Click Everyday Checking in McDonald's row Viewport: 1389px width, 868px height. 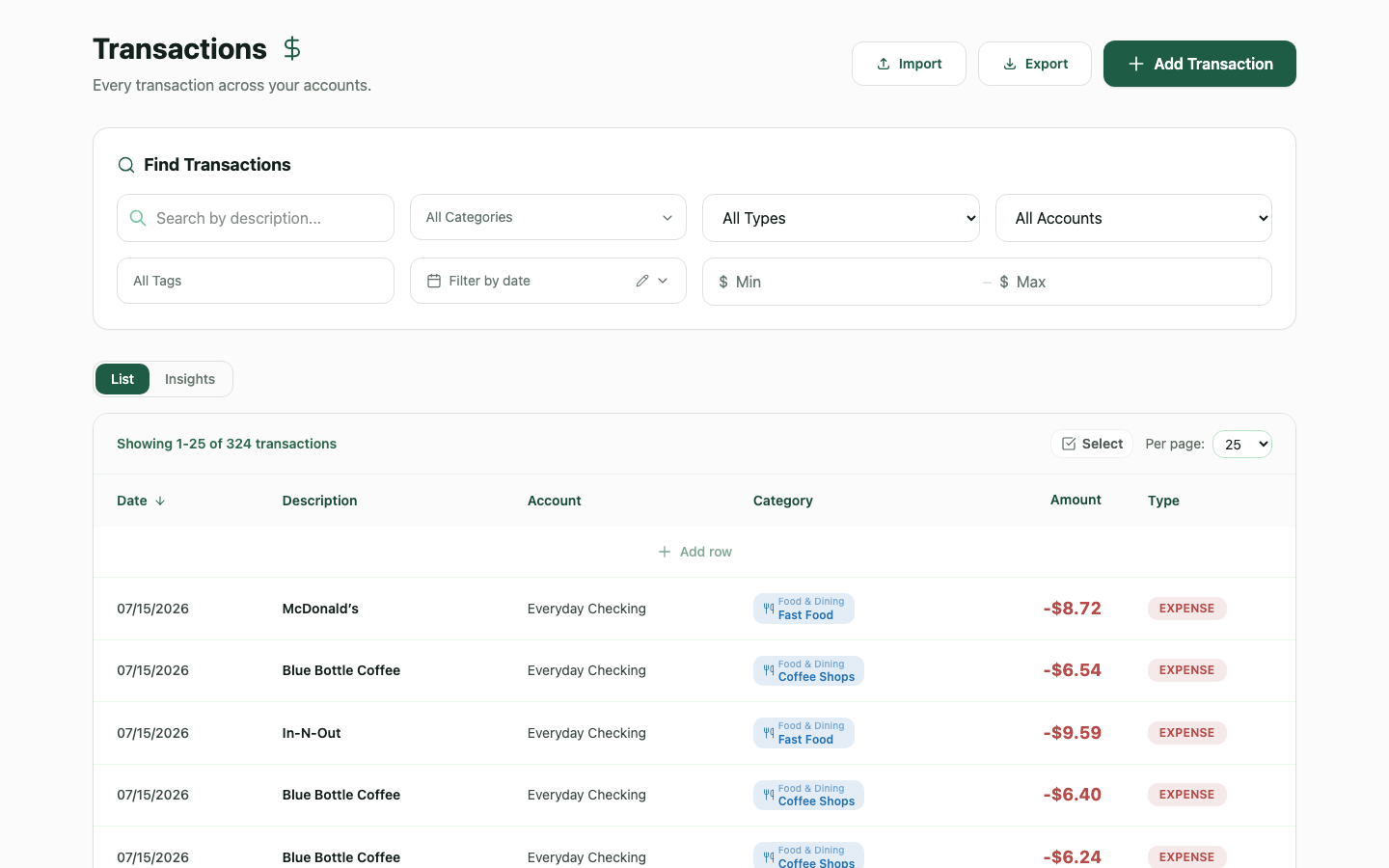(586, 609)
